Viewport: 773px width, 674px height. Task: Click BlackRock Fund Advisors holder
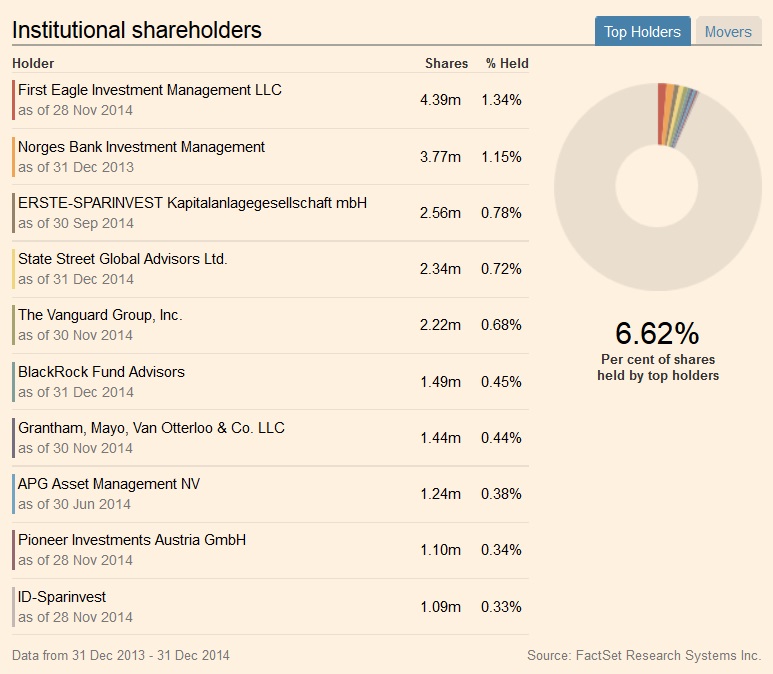pyautogui.click(x=101, y=372)
